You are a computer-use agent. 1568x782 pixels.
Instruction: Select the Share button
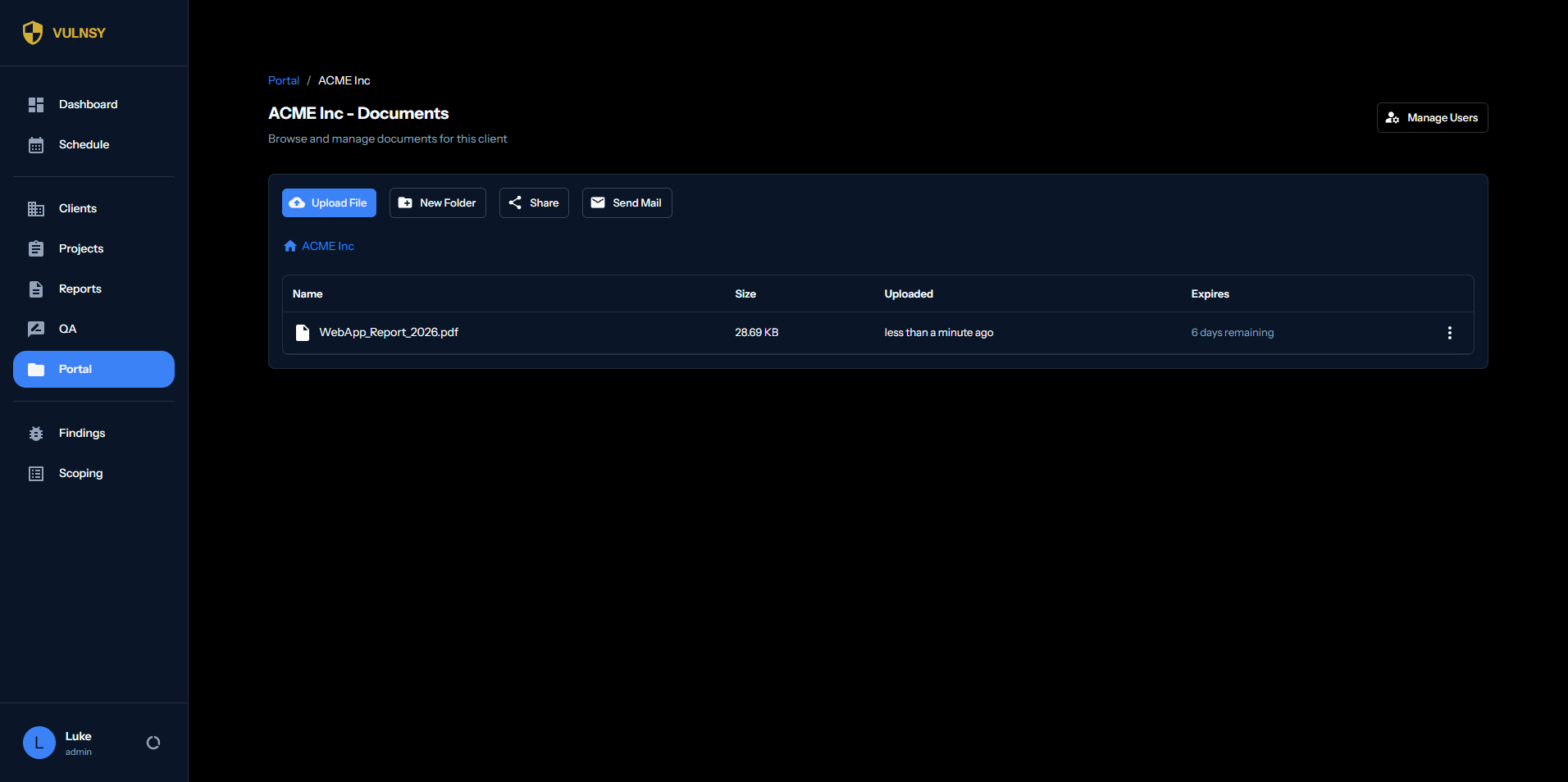pos(533,202)
